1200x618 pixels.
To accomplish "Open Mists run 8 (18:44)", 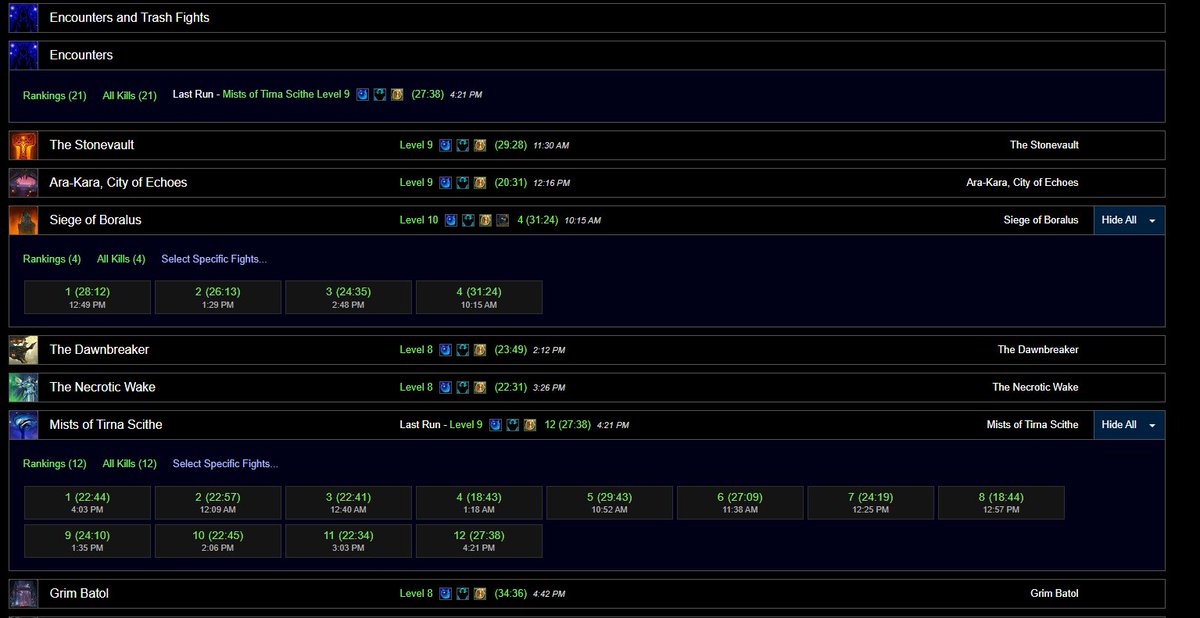I will tap(1001, 503).
